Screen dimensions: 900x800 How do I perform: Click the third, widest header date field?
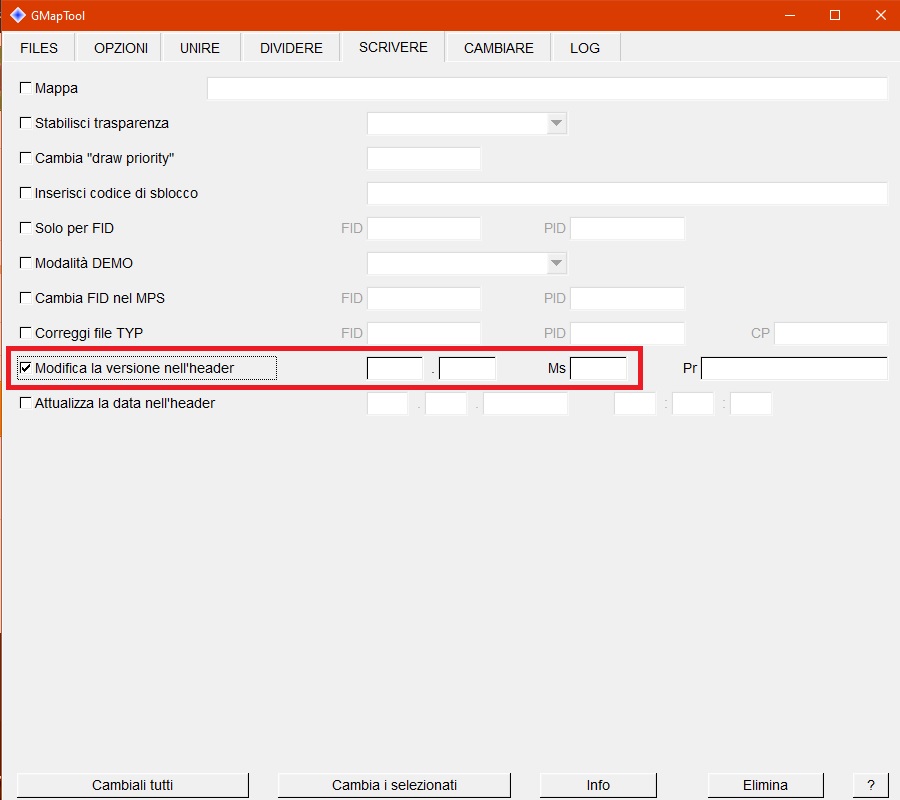click(525, 403)
